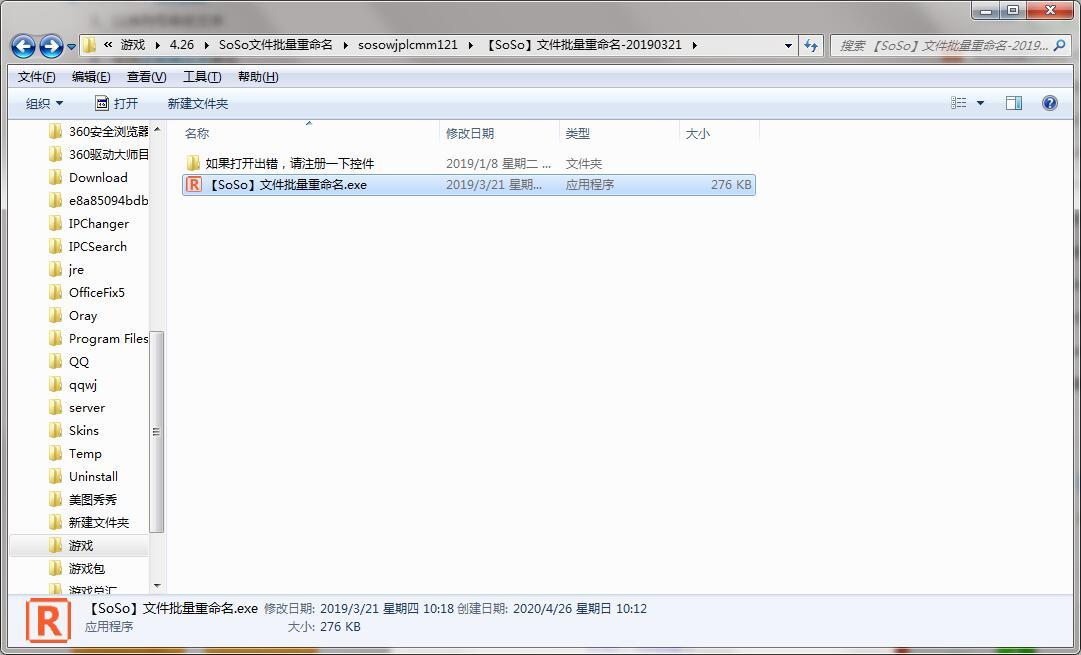The height and width of the screenshot is (655, 1081).
Task: Sort by 修改日期 column header
Action: pyautogui.click(x=470, y=133)
